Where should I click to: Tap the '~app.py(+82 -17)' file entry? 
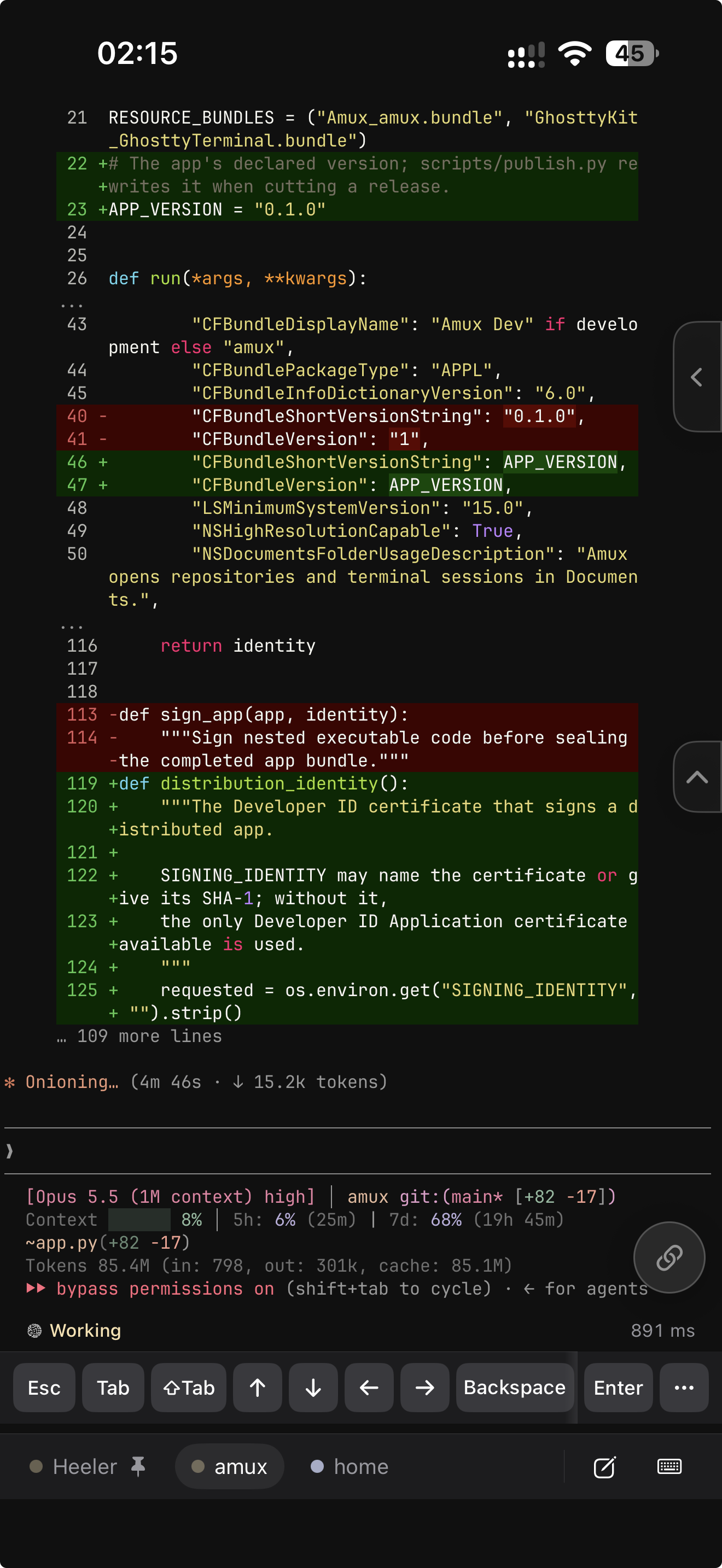108,1242
